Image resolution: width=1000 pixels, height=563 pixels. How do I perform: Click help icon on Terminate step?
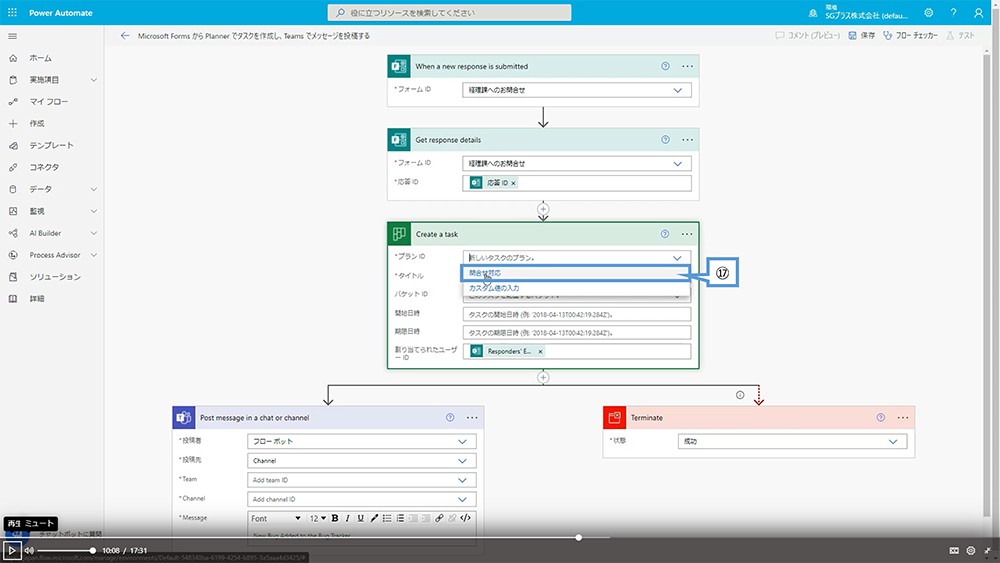point(881,418)
